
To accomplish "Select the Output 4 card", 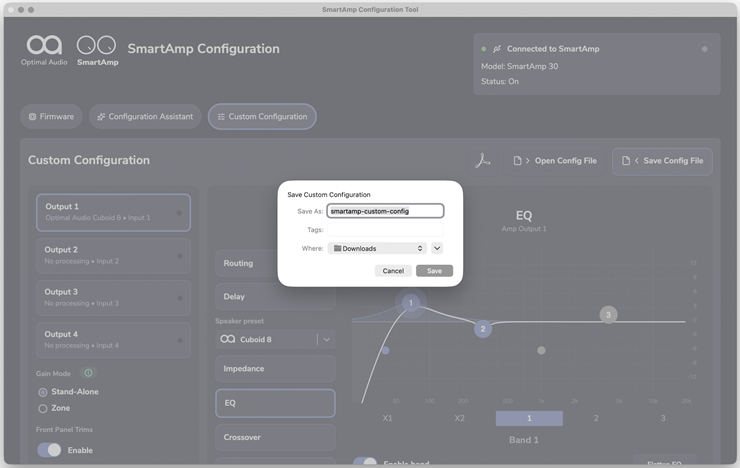I will (x=114, y=340).
